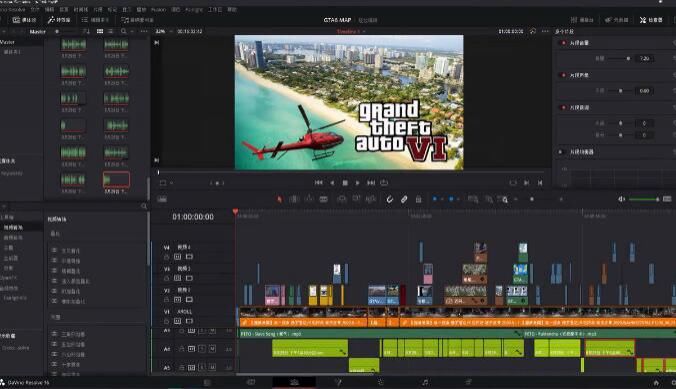Mute audio track A4 with M
676x389 pixels.
point(212,348)
